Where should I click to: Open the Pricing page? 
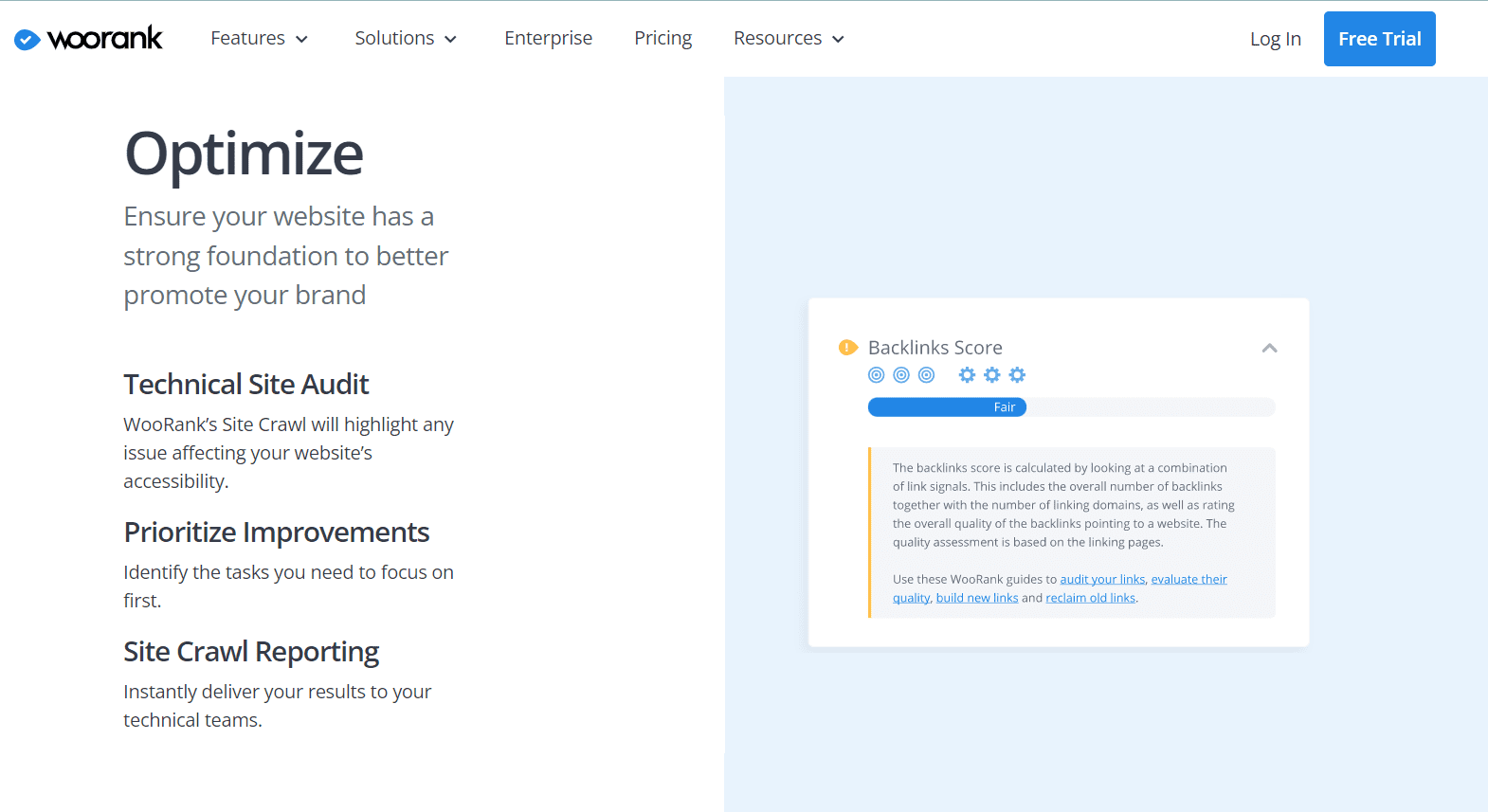pos(662,39)
